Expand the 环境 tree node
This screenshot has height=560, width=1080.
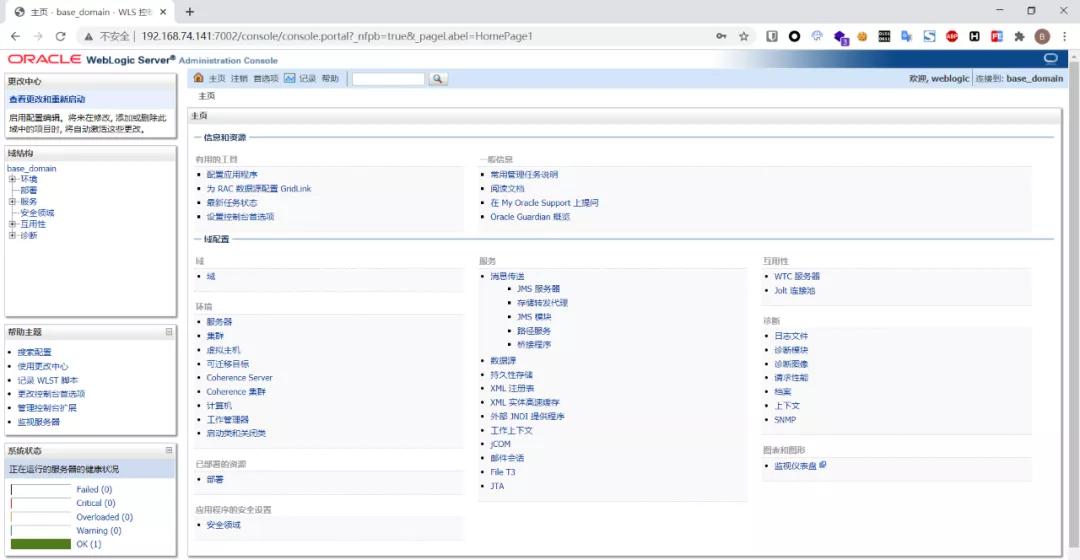click(x=12, y=179)
